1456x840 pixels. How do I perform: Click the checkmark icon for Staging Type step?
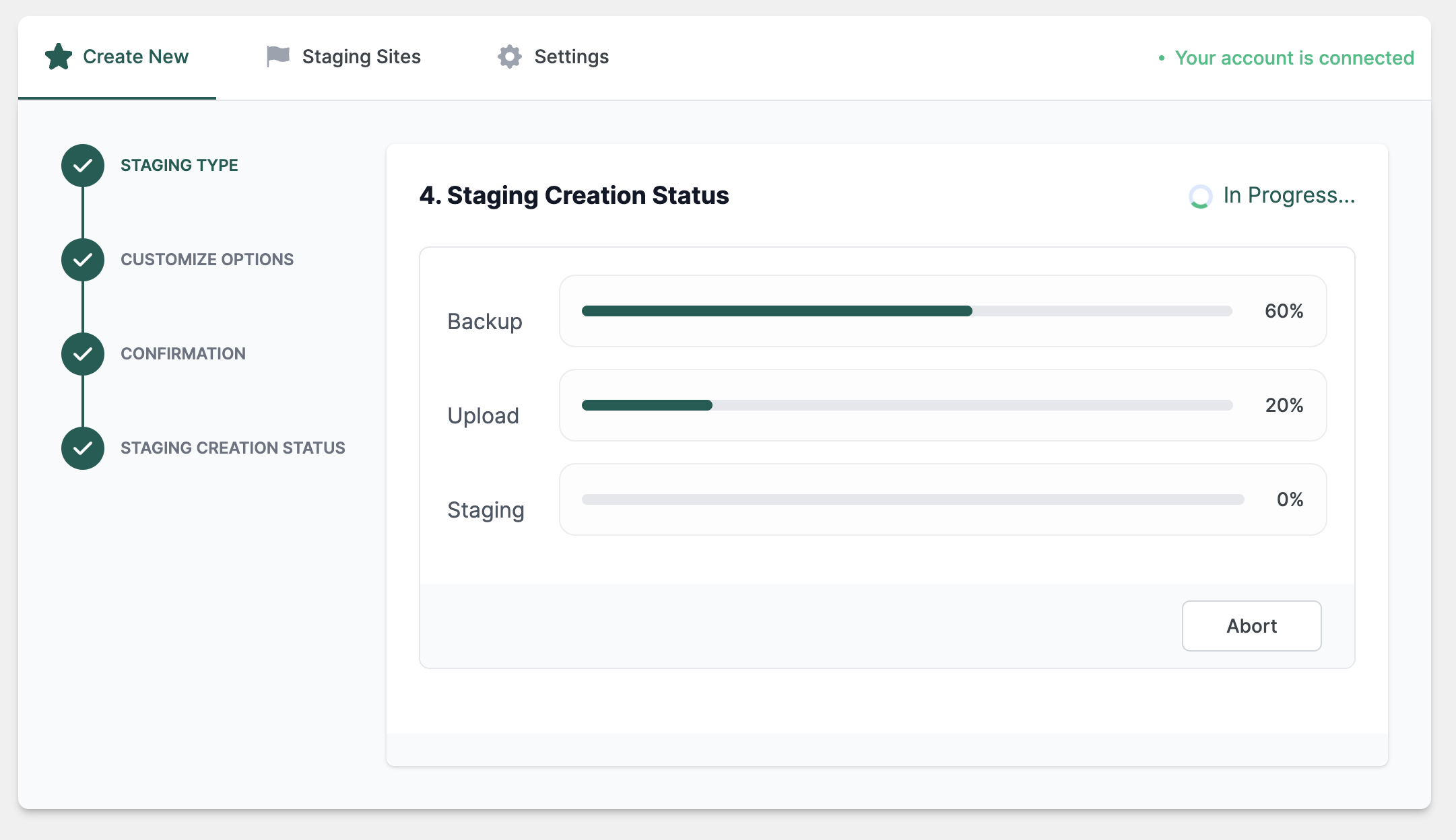[82, 165]
